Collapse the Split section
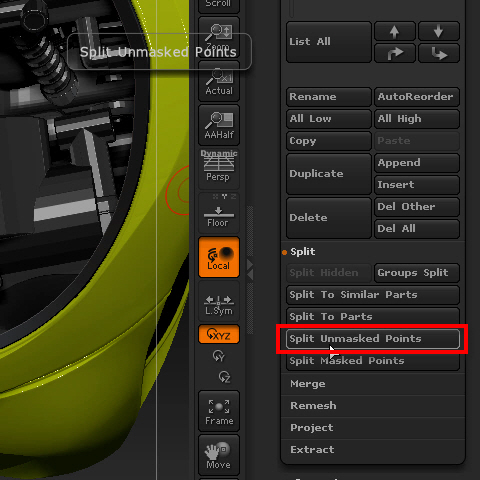Screen dimensions: 480x480 point(302,252)
